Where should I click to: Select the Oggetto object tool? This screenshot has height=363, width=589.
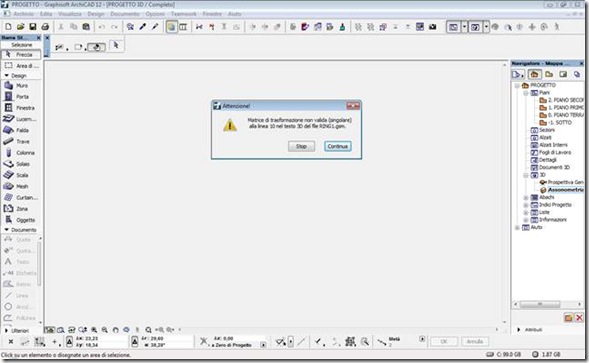[21, 220]
